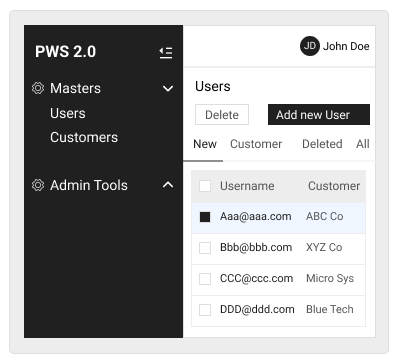Click the gear icon beside Masters
The width and height of the screenshot is (398, 361).
(38, 88)
